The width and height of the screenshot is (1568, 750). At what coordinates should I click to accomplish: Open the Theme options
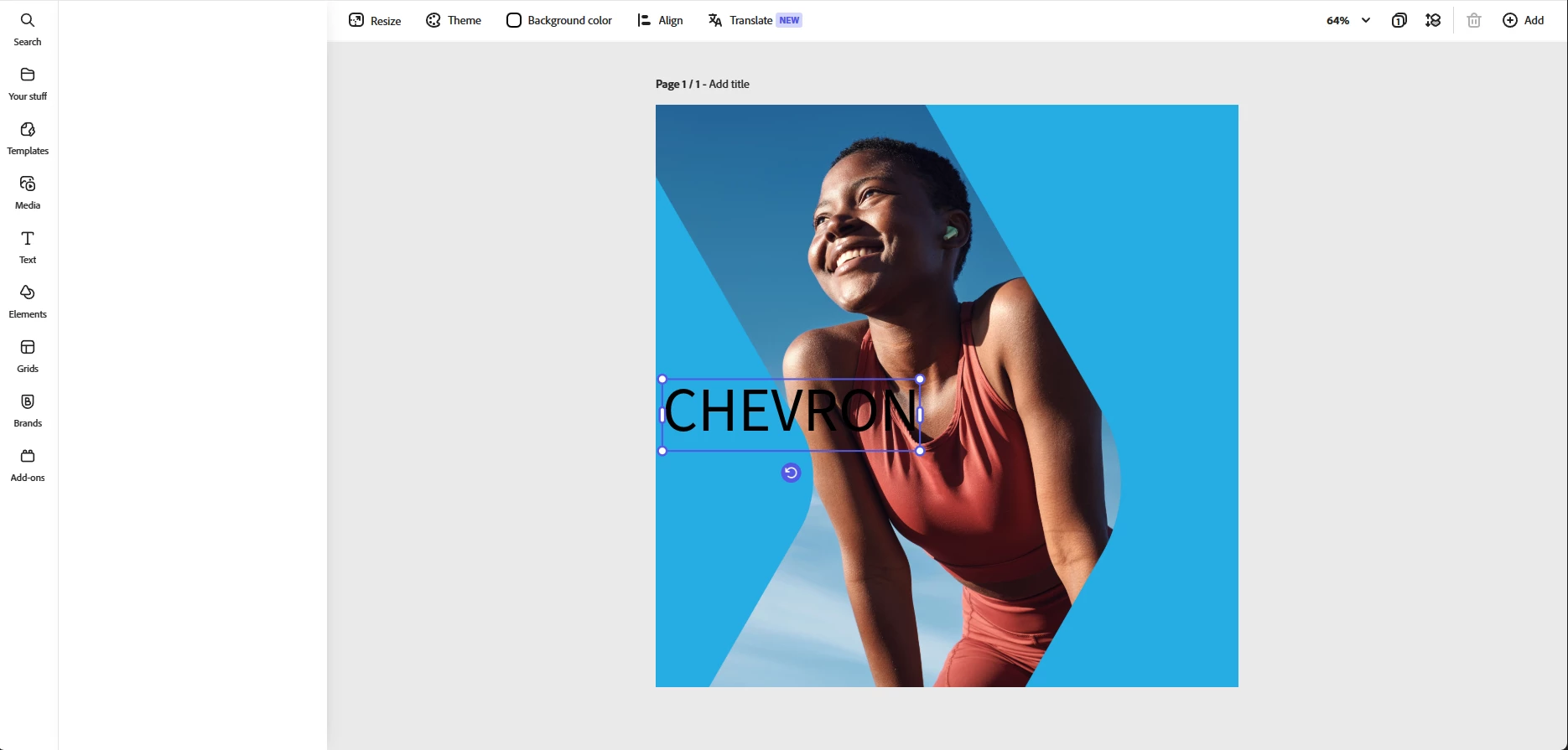coord(454,20)
